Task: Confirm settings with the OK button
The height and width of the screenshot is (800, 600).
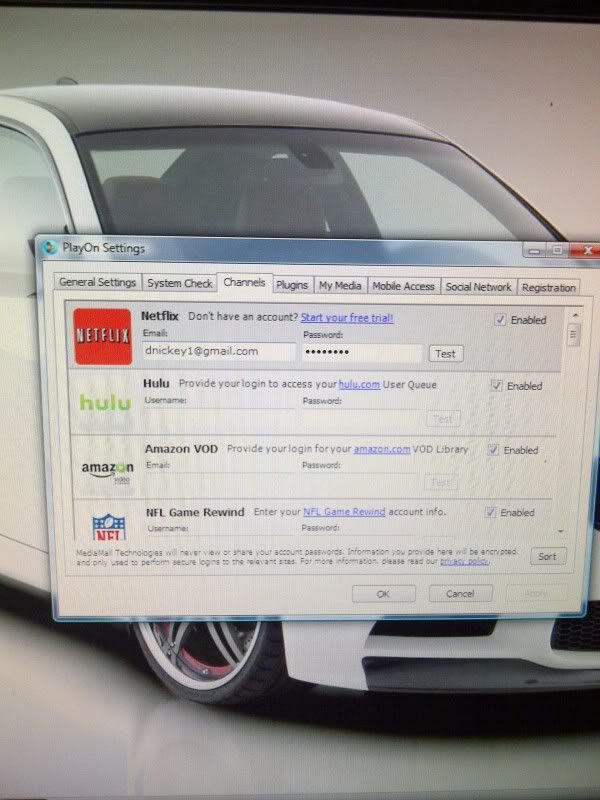Action: 383,593
